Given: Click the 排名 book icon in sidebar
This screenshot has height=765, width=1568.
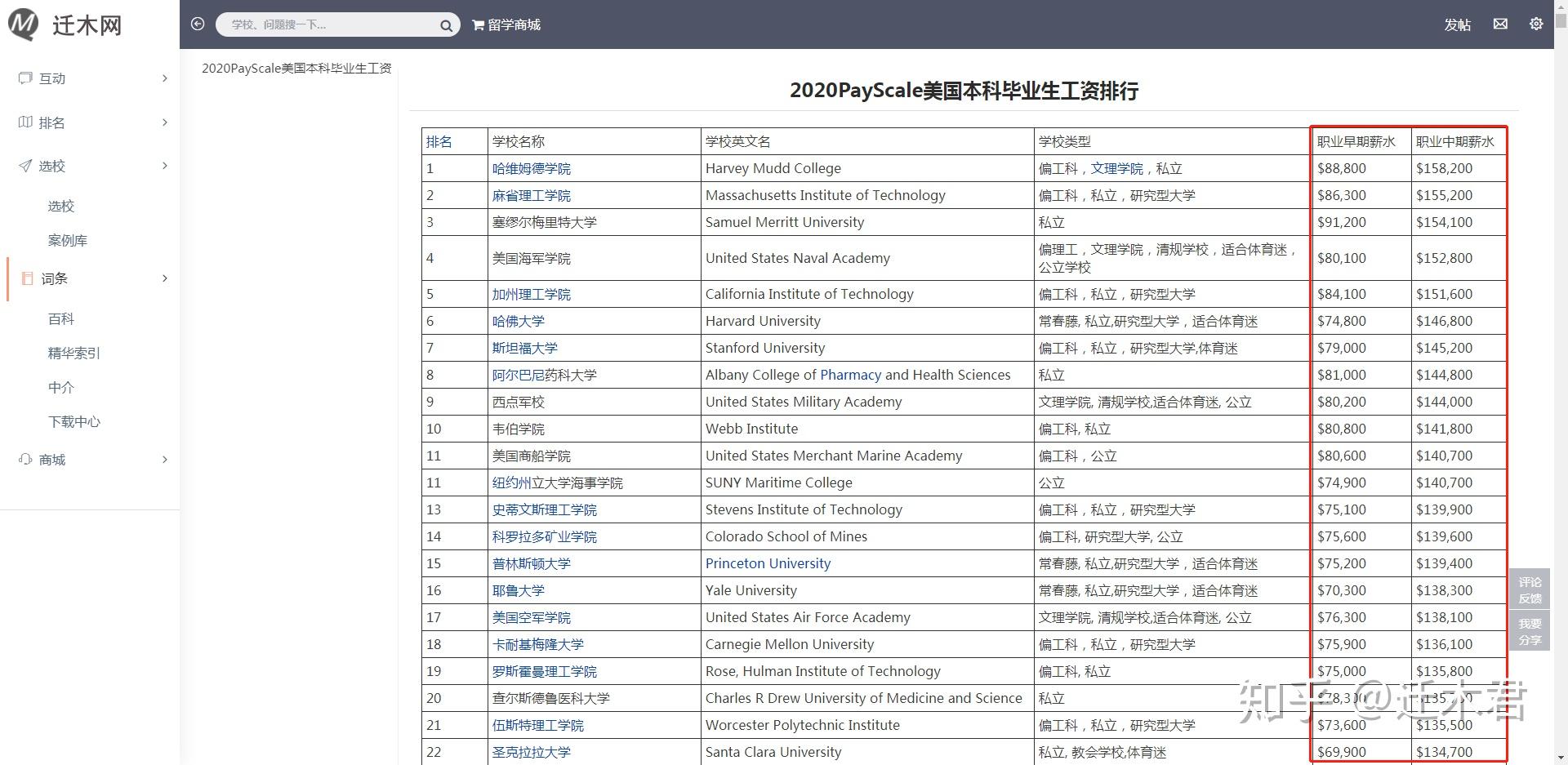Looking at the screenshot, I should coord(25,122).
